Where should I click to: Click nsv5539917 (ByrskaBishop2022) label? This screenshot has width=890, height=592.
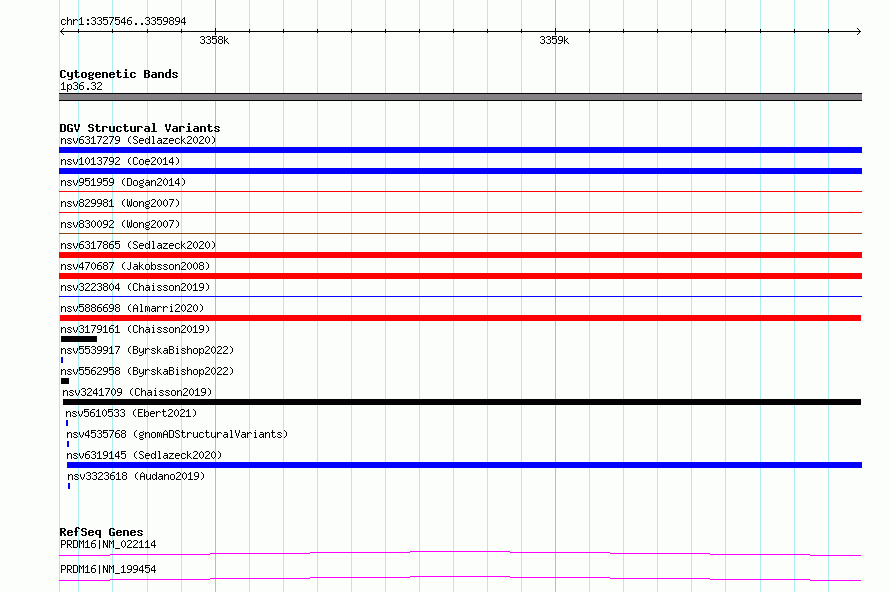(147, 350)
